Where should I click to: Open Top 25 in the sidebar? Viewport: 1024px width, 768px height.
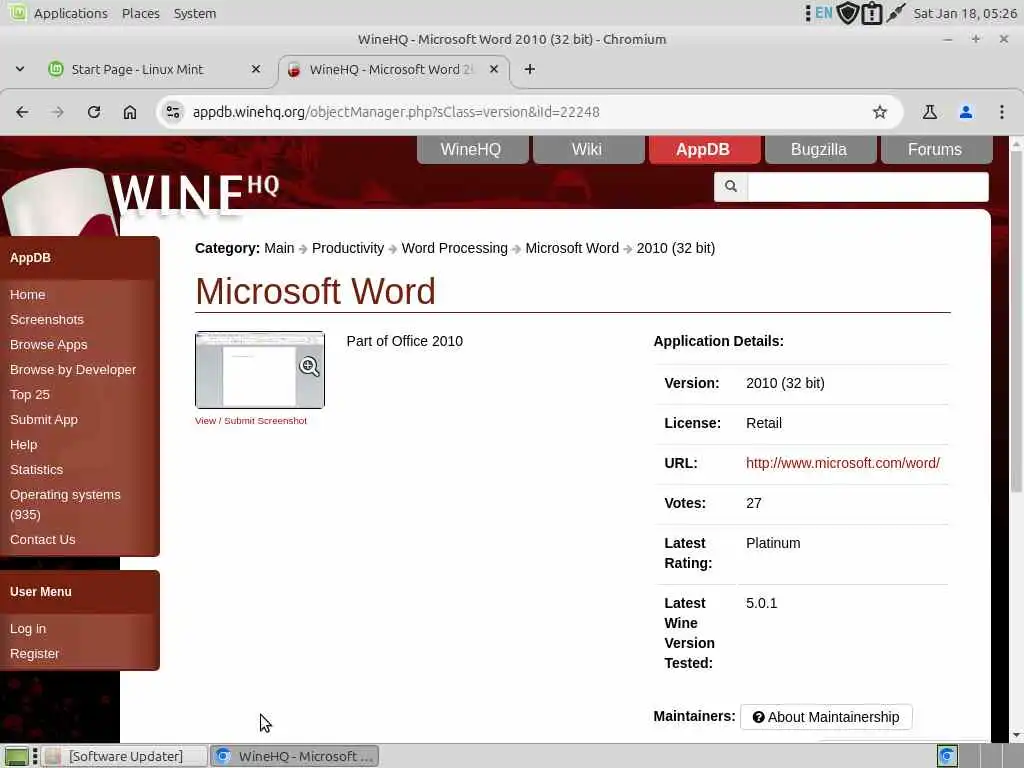(x=29, y=395)
